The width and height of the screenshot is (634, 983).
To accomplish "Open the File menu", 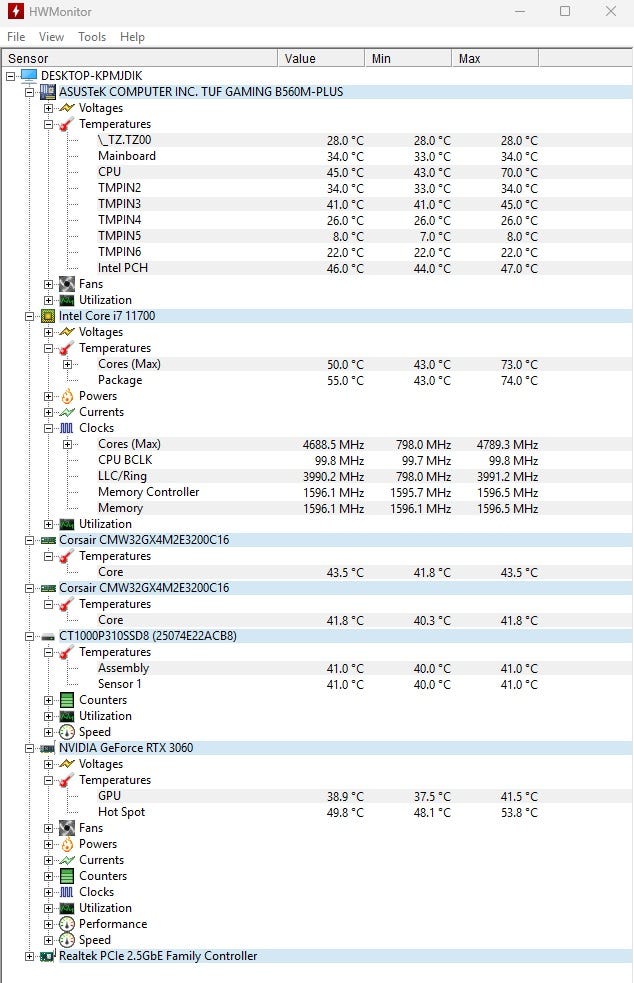I will [x=16, y=37].
